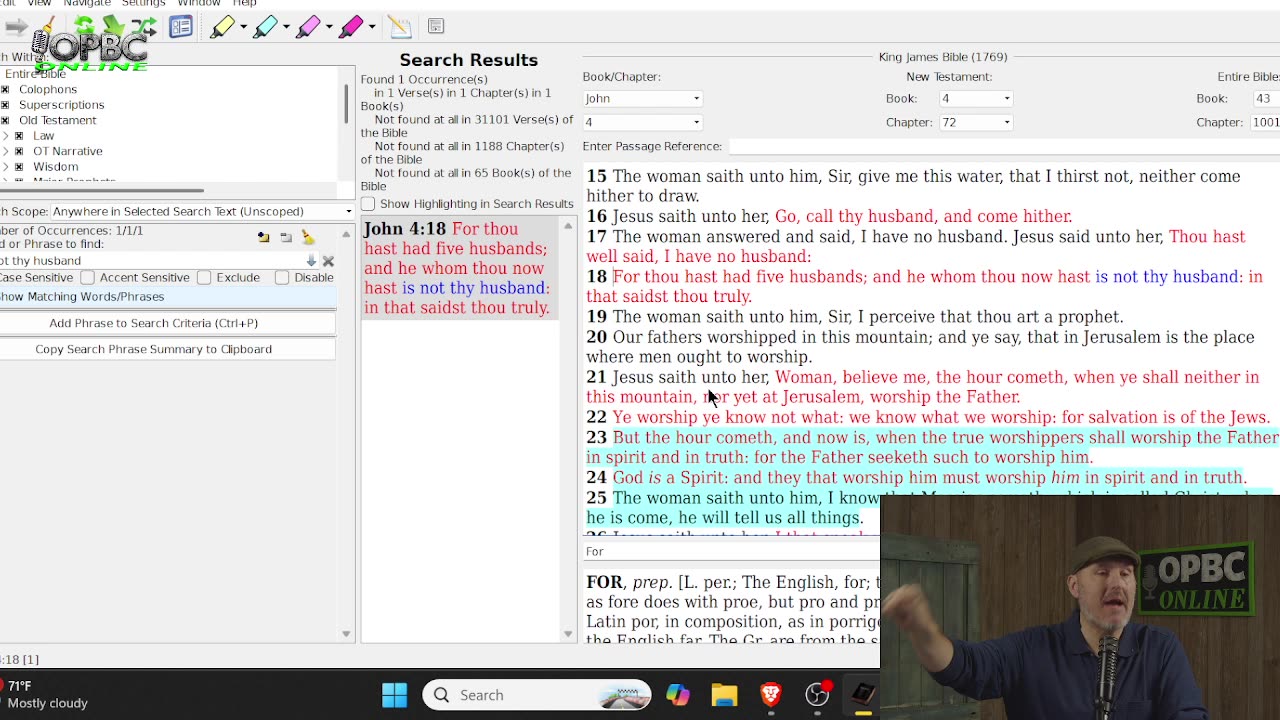Click the small panel icon after the notes icon
The height and width of the screenshot is (720, 1280).
[x=436, y=26]
